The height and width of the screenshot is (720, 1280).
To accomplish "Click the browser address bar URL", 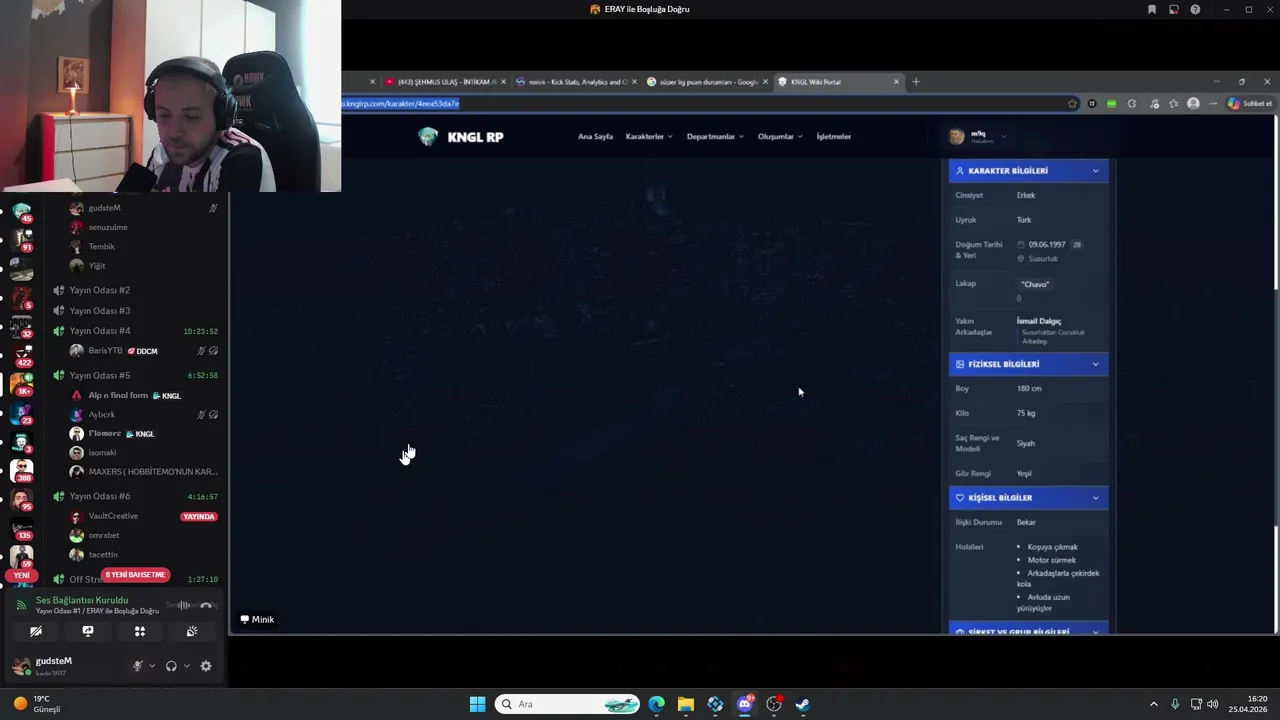I will [x=400, y=103].
